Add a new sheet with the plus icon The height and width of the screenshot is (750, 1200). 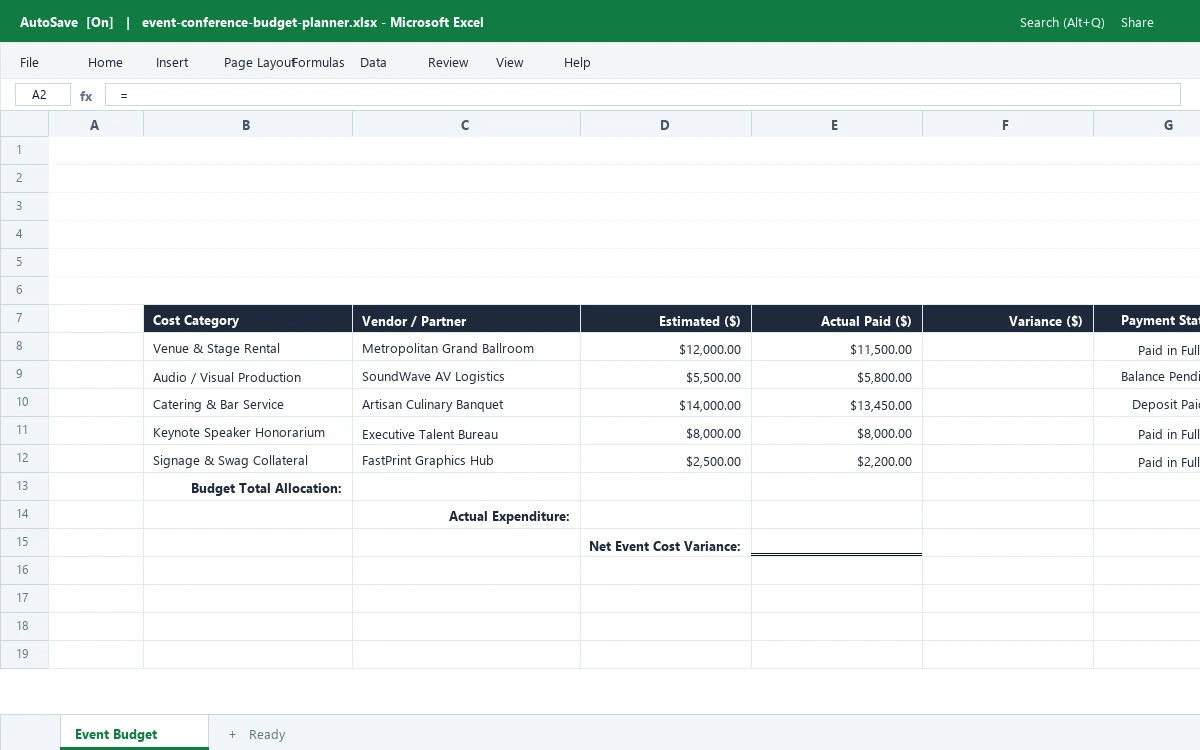coord(232,734)
